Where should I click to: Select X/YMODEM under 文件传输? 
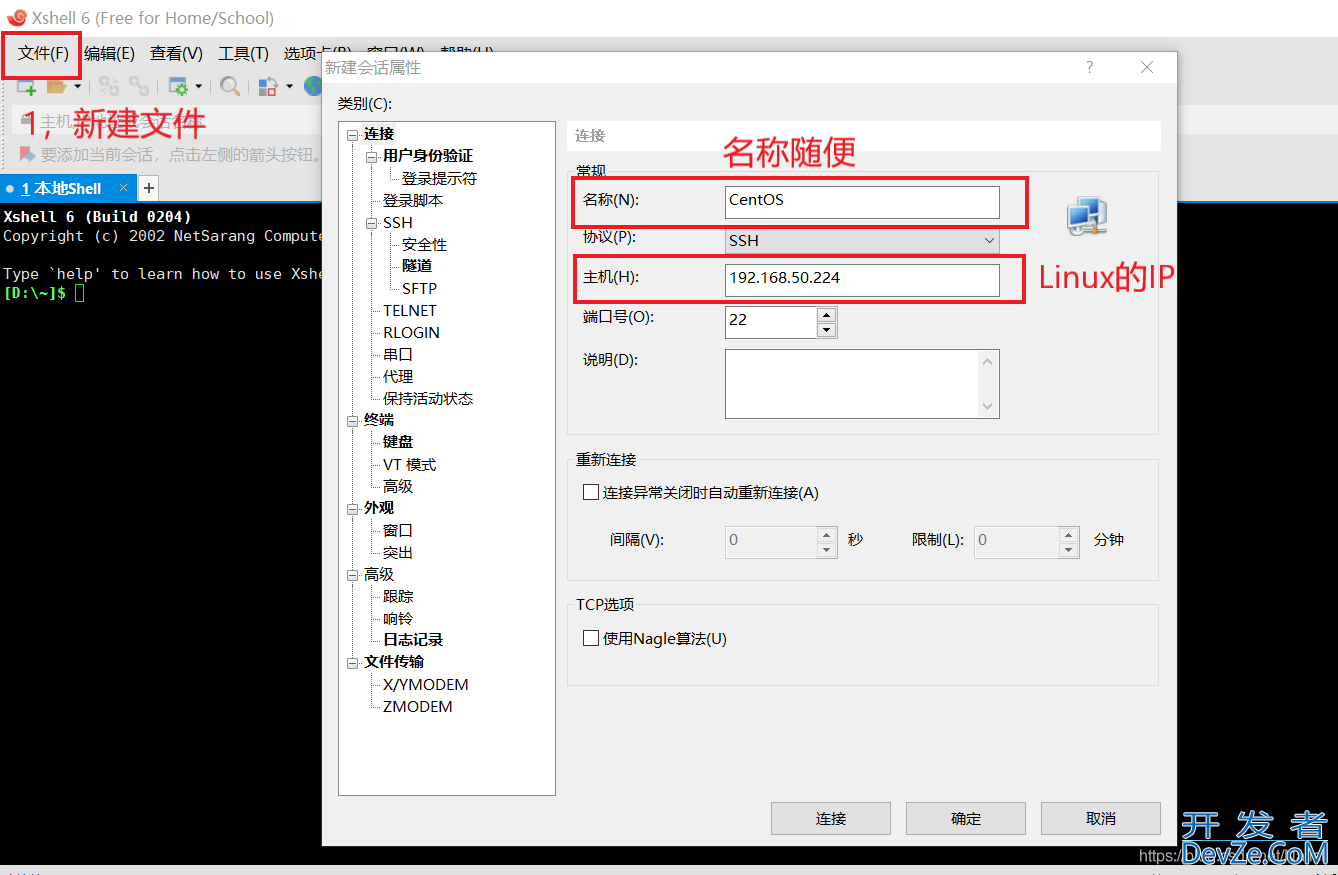click(425, 685)
